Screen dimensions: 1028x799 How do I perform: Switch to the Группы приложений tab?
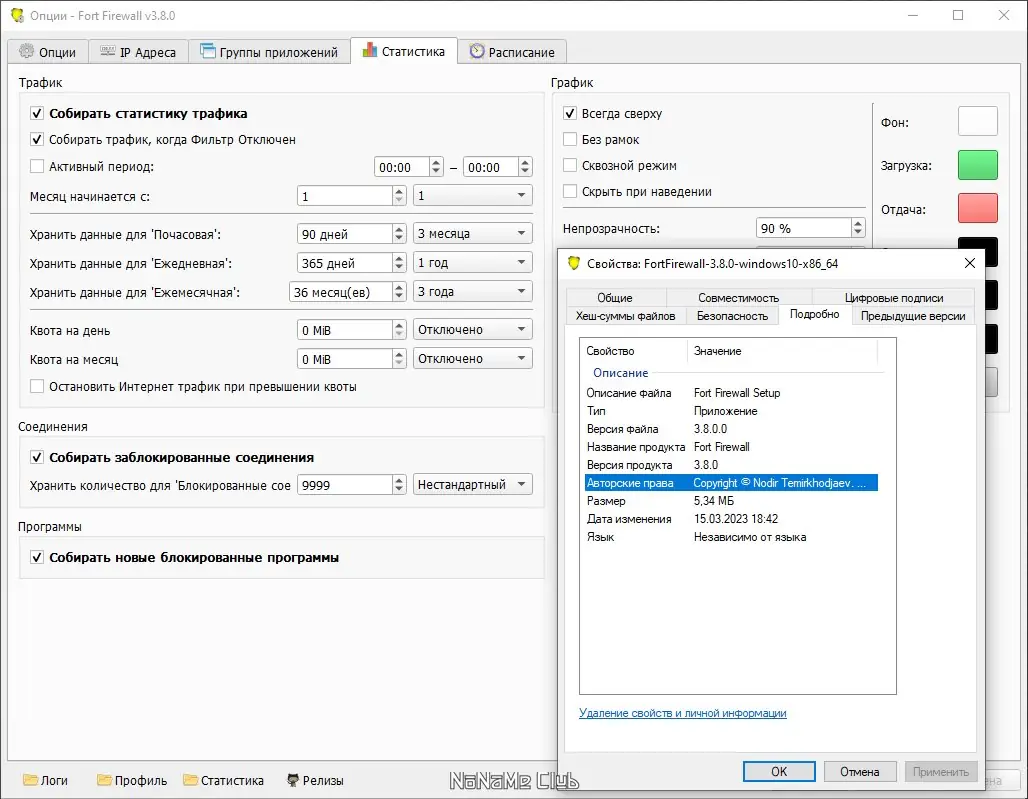click(x=269, y=52)
